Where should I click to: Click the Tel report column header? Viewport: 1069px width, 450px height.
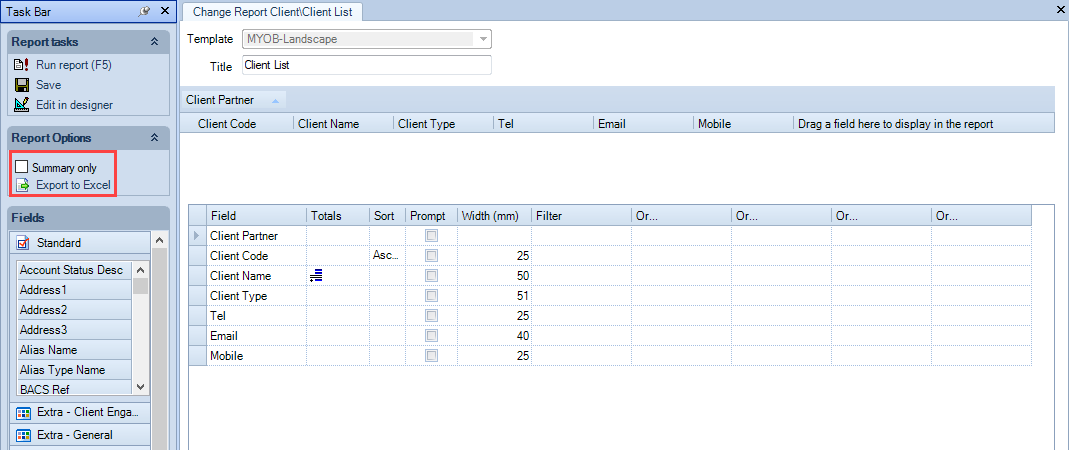click(543, 124)
